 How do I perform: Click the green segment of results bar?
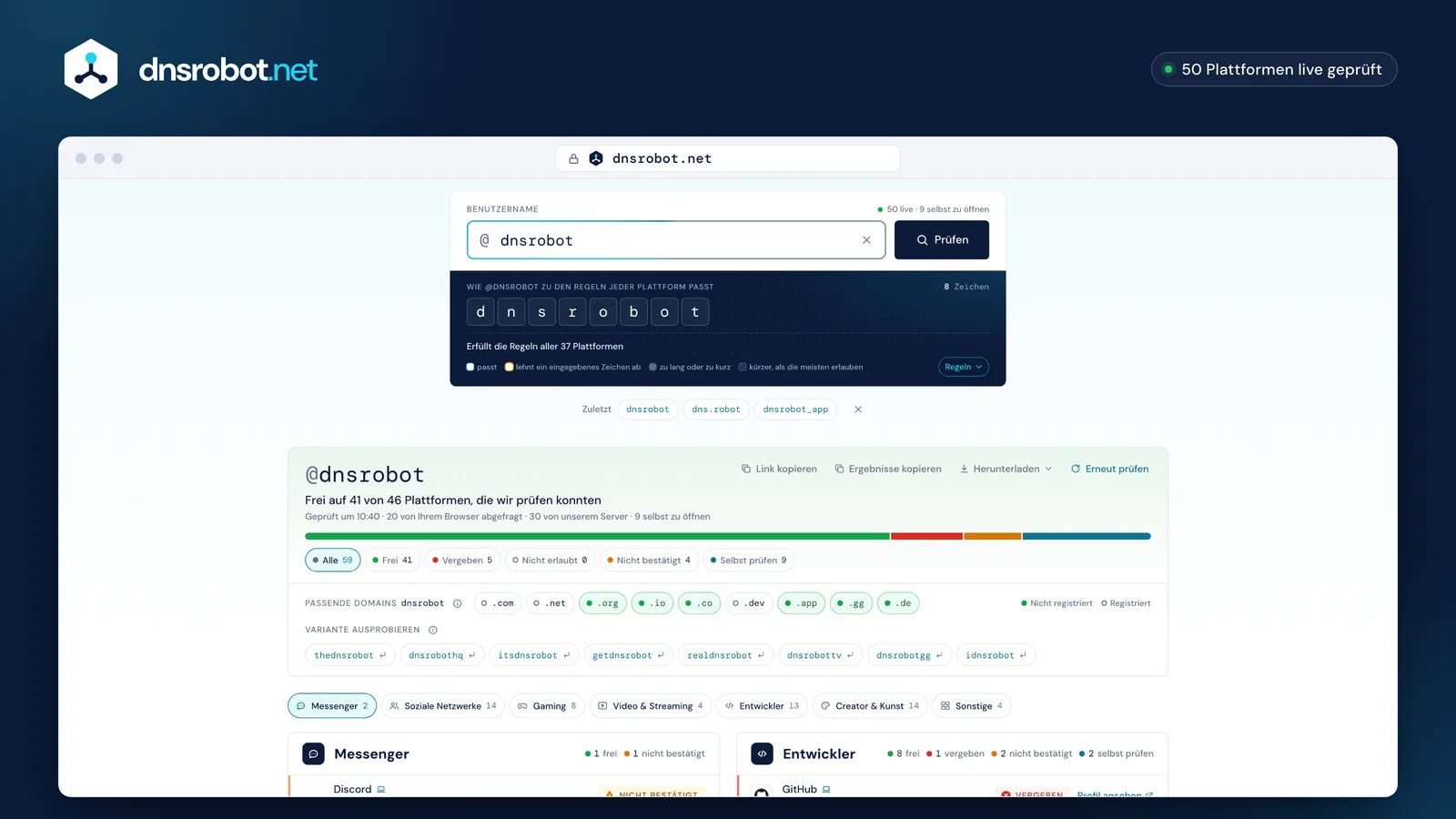(x=597, y=537)
